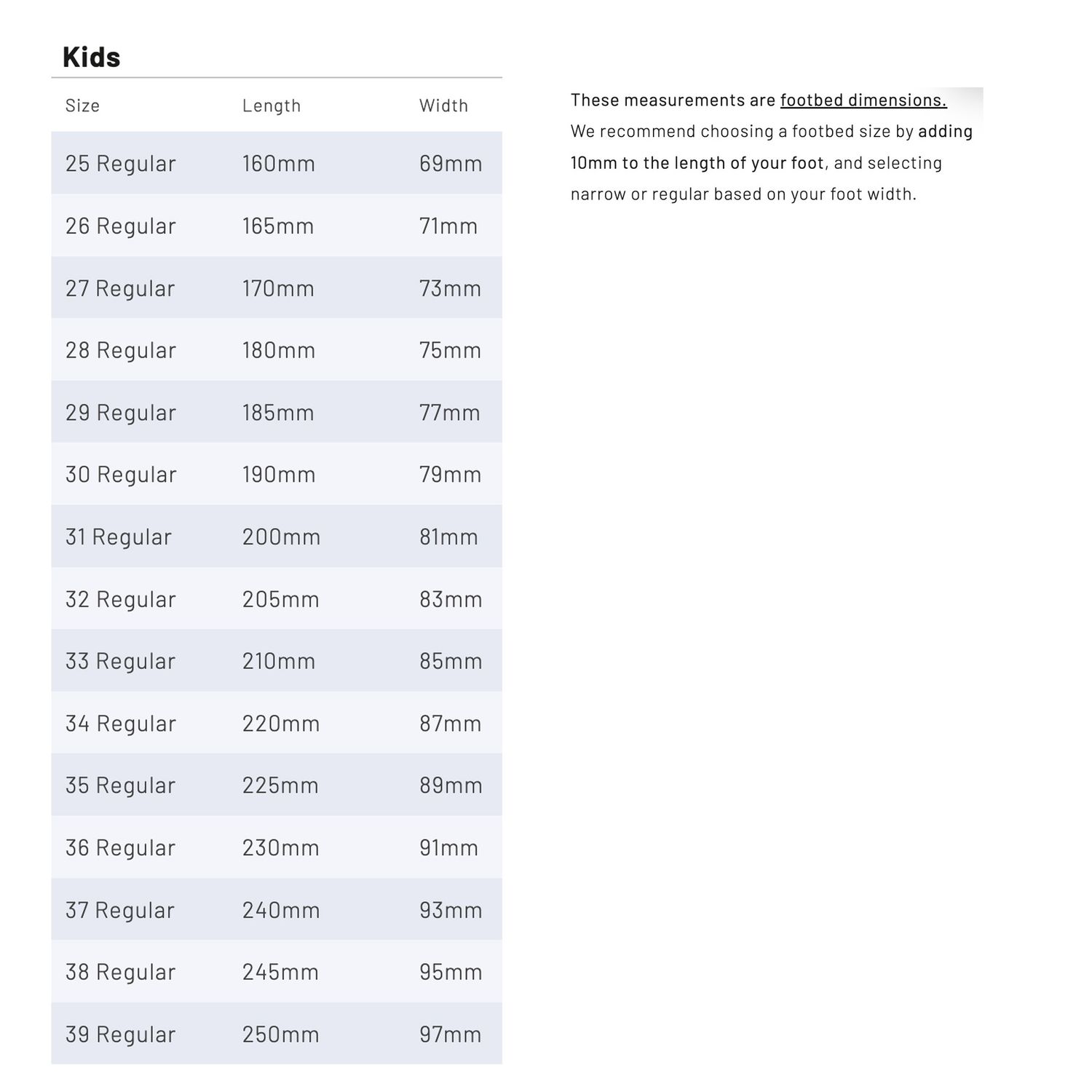Click the footbed dimensions link
Screen dimensions: 1092x1092
coord(863,100)
